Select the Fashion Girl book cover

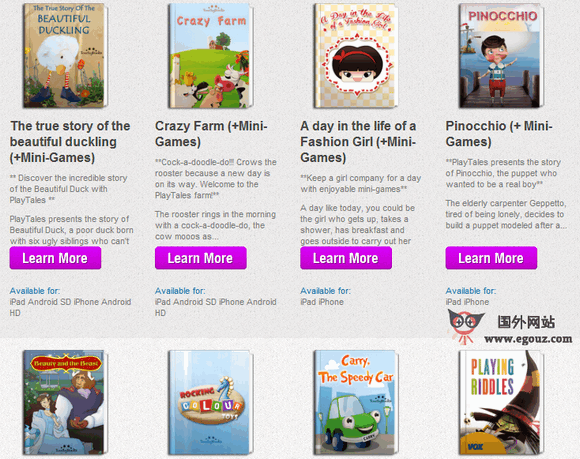click(x=355, y=55)
